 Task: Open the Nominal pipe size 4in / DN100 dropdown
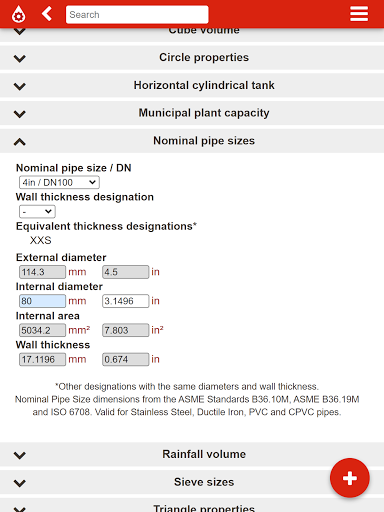tap(59, 182)
